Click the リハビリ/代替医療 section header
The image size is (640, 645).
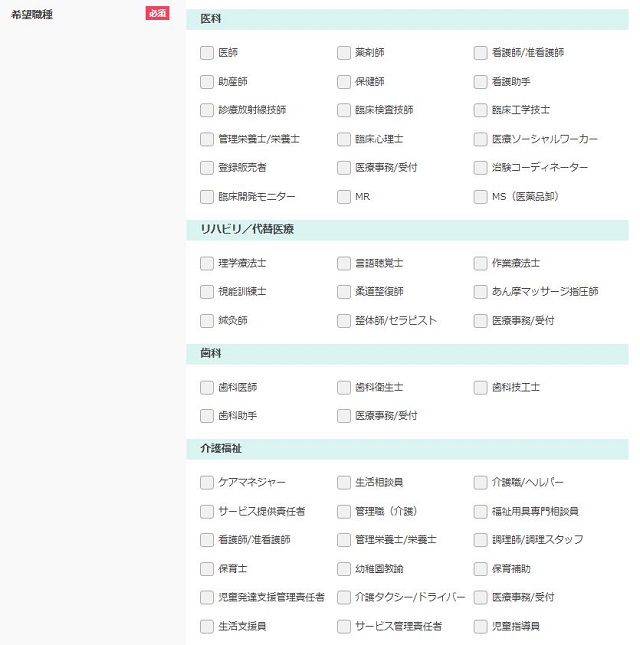click(407, 230)
